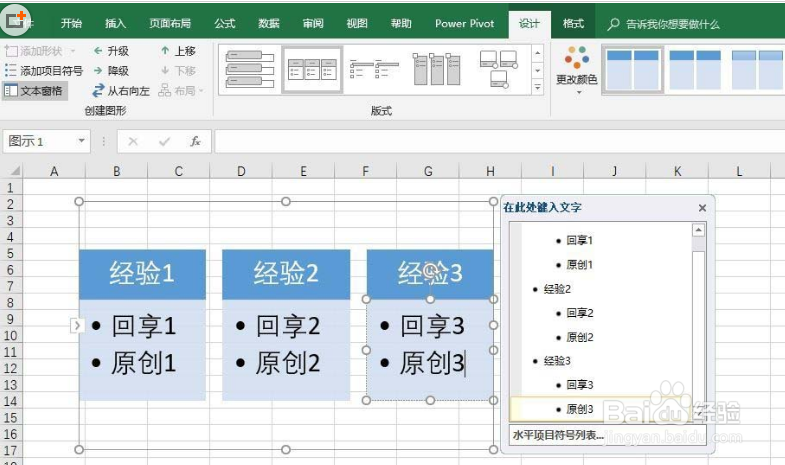Click the Demote (降级) arrow button
Screen dimensions: 785x465
click(111, 71)
